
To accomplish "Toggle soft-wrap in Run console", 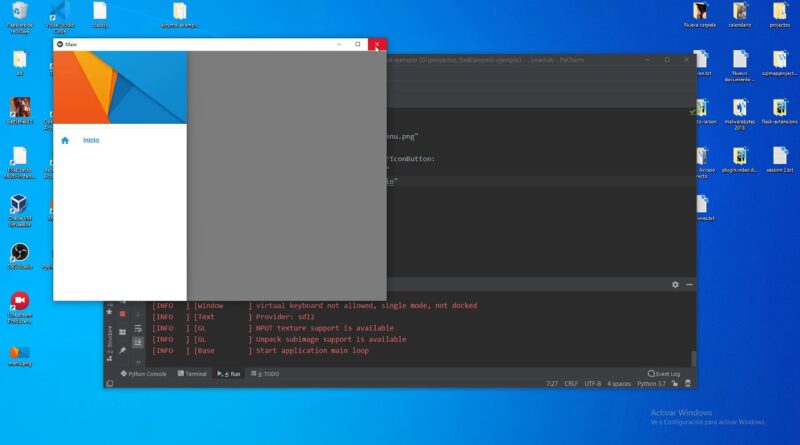I will point(138,329).
